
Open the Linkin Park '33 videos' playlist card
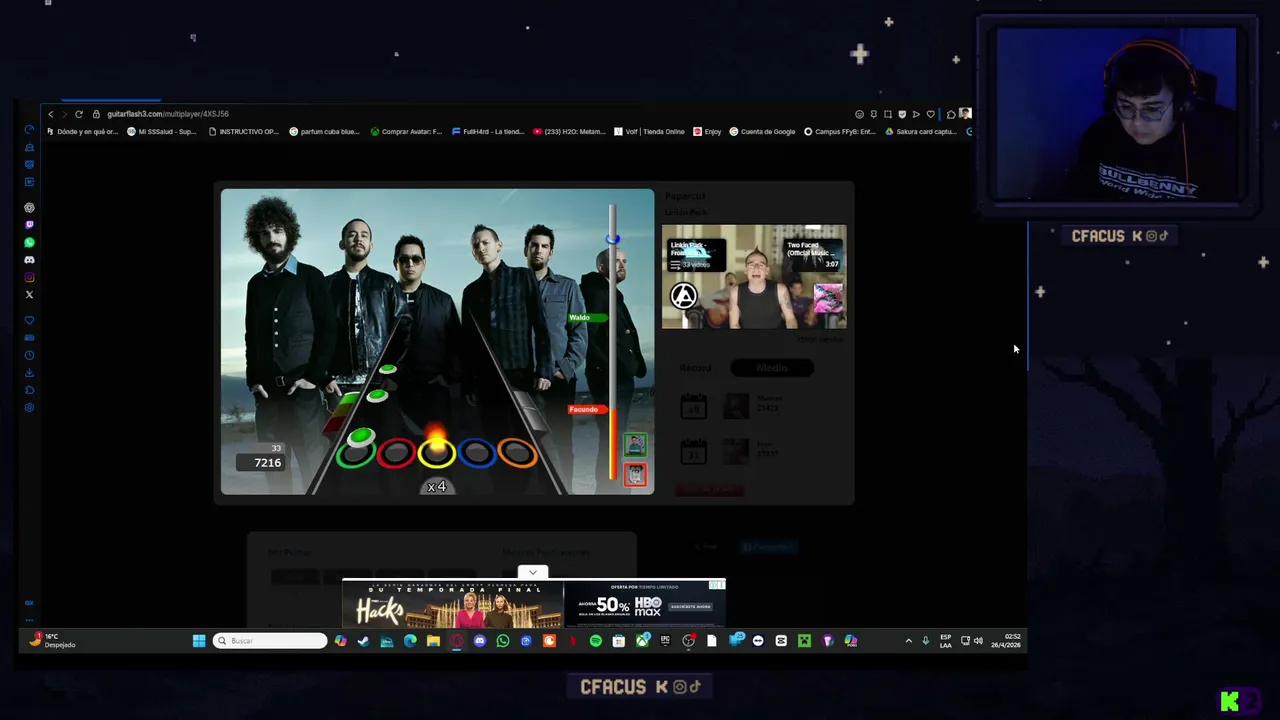(697, 254)
